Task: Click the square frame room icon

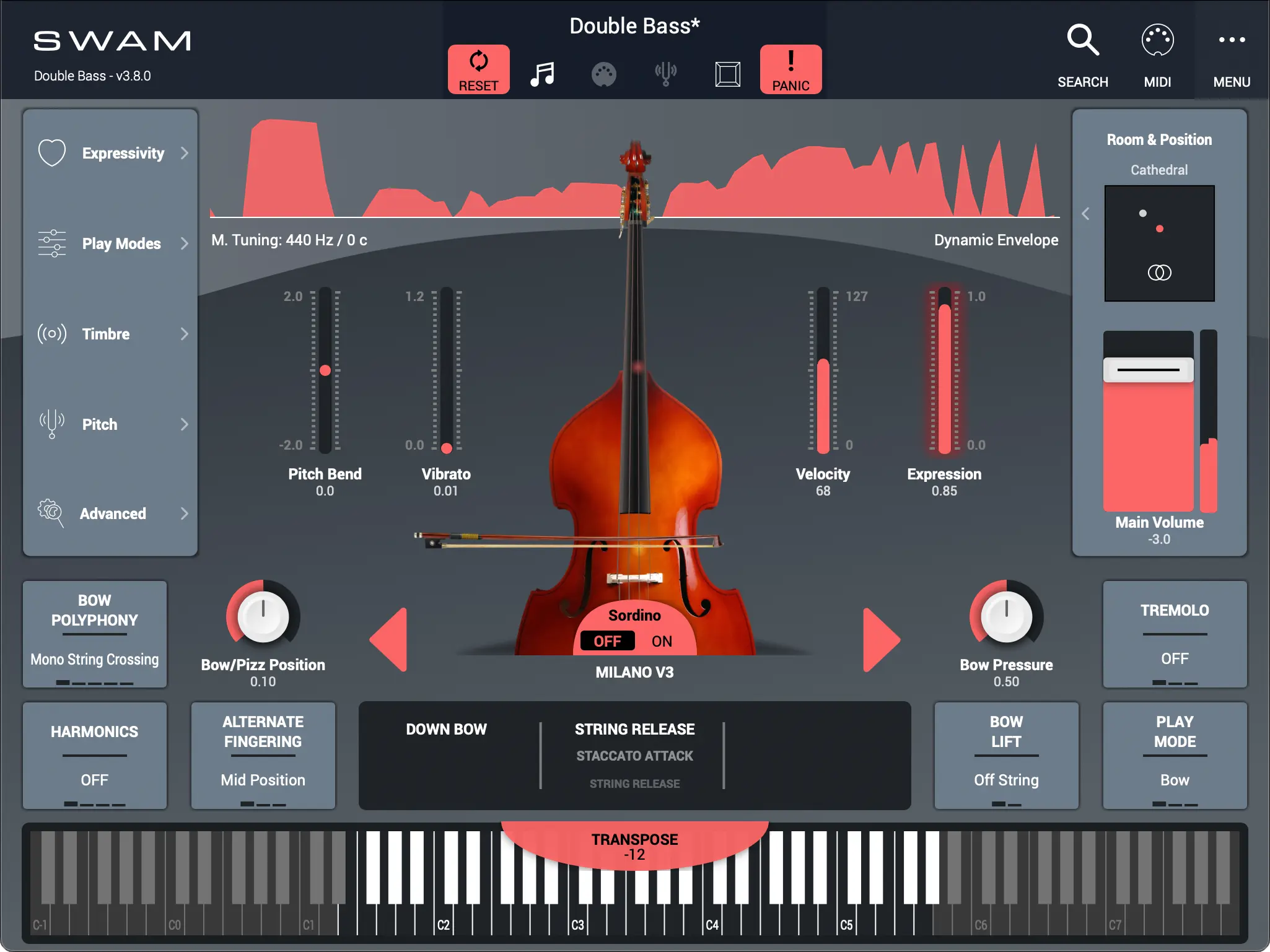Action: tap(727, 74)
